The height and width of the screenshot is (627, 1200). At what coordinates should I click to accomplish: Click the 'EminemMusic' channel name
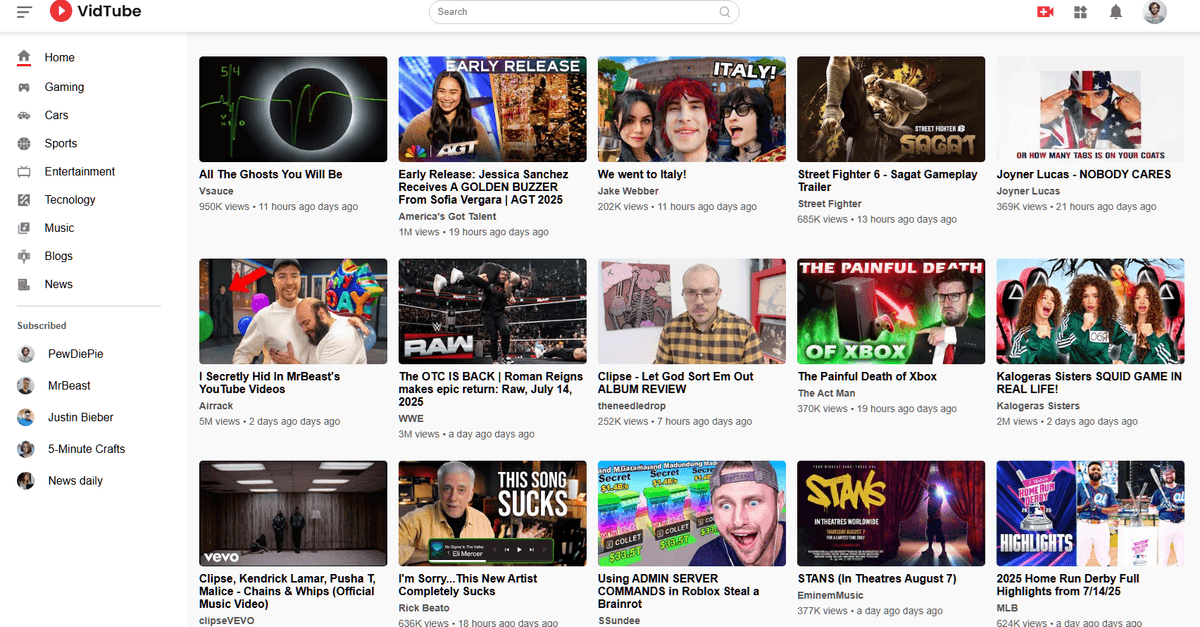click(x=832, y=595)
